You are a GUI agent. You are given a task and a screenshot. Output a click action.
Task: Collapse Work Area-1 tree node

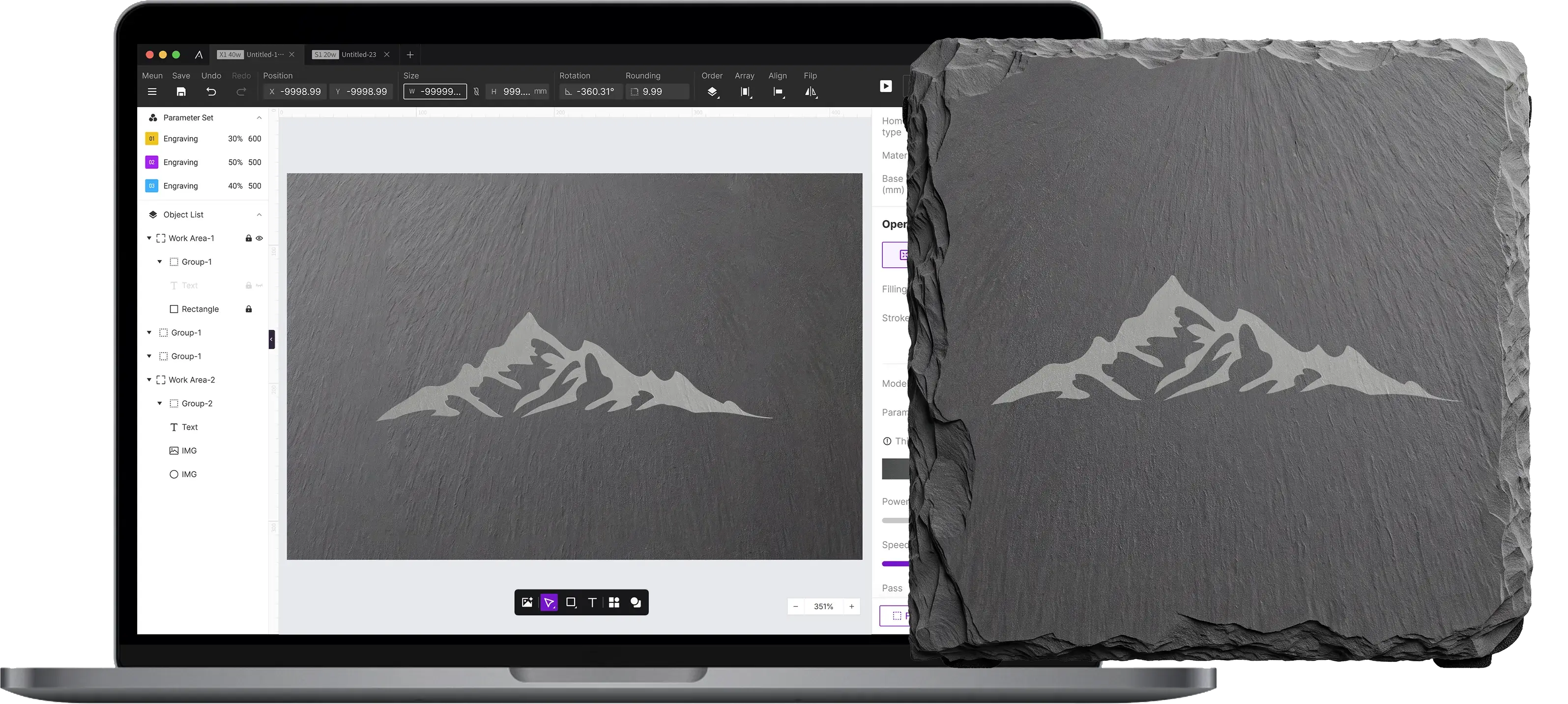149,238
